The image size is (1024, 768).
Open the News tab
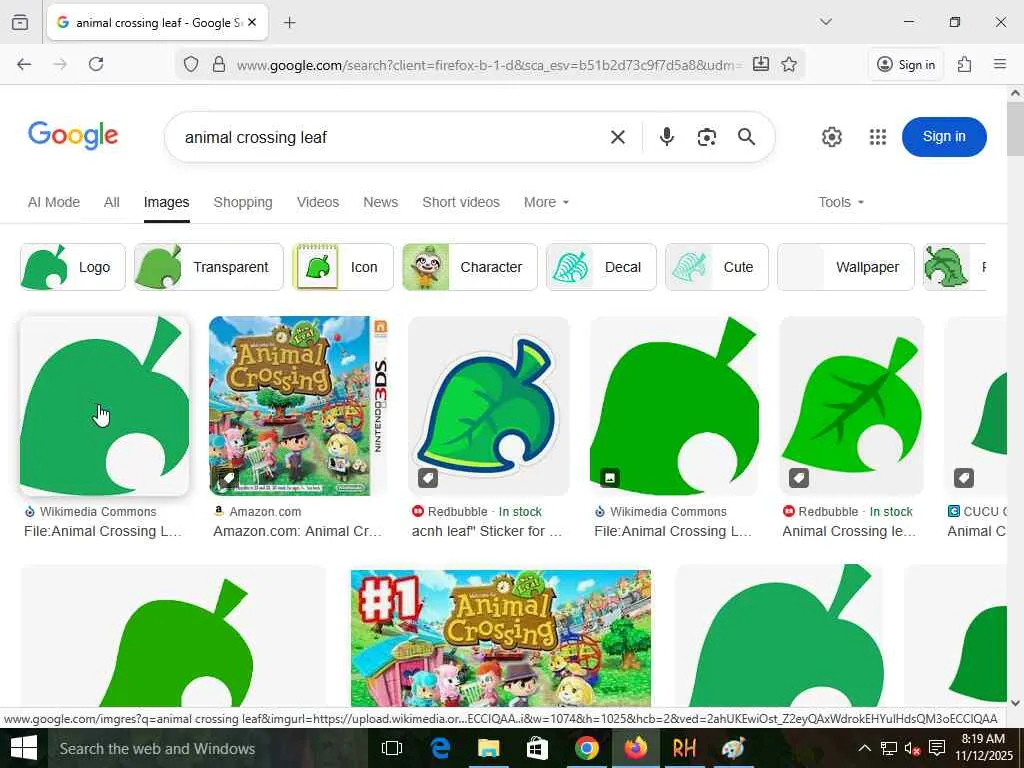point(381,202)
